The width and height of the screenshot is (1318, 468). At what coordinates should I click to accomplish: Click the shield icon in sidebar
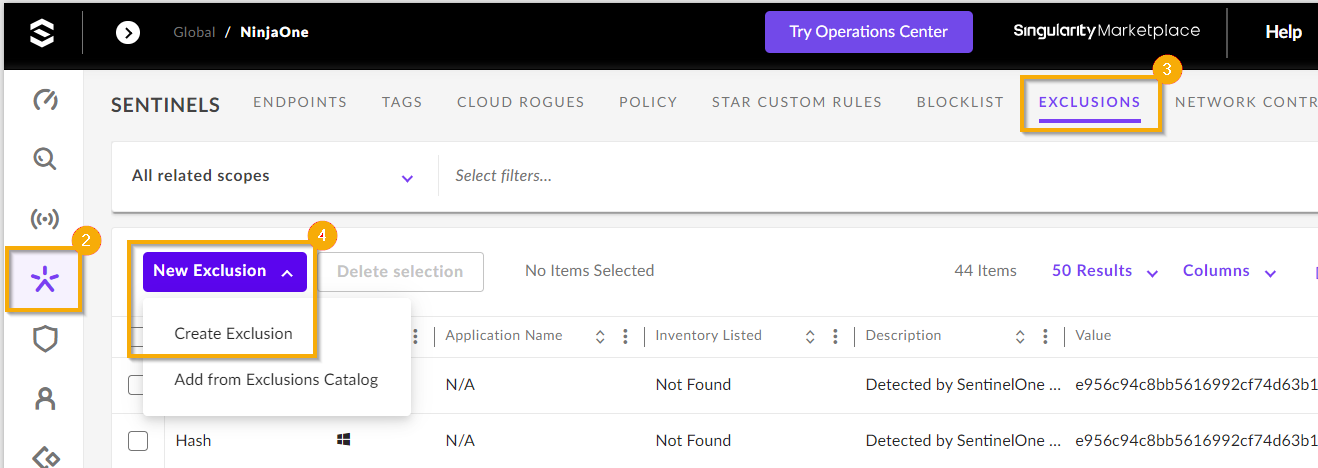45,340
